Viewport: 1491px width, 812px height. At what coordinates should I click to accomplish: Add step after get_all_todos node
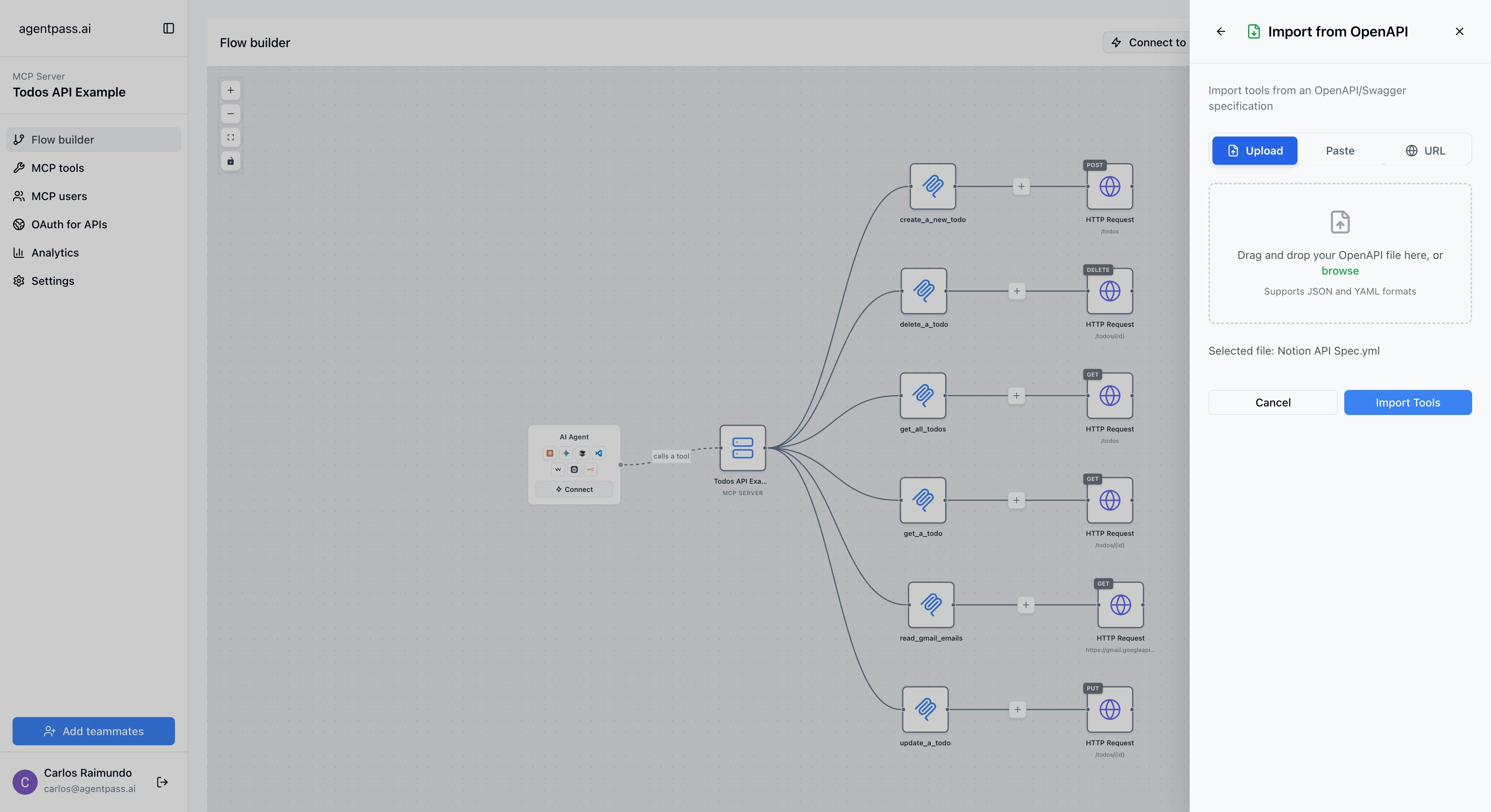(x=1016, y=396)
